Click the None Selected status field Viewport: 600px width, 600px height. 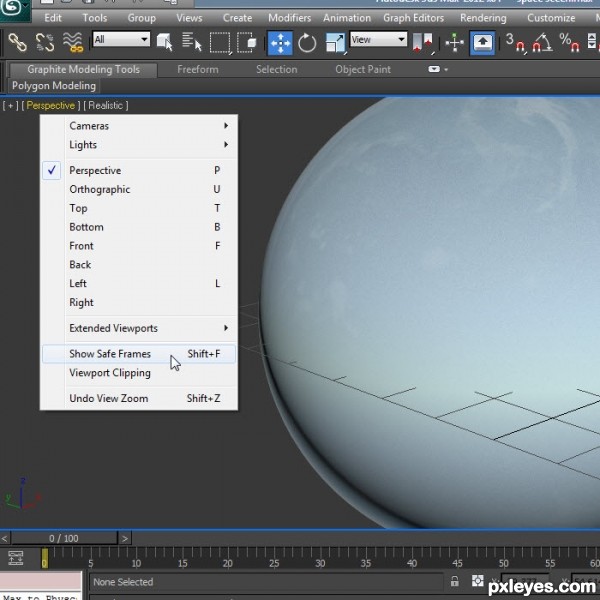(x=266, y=582)
